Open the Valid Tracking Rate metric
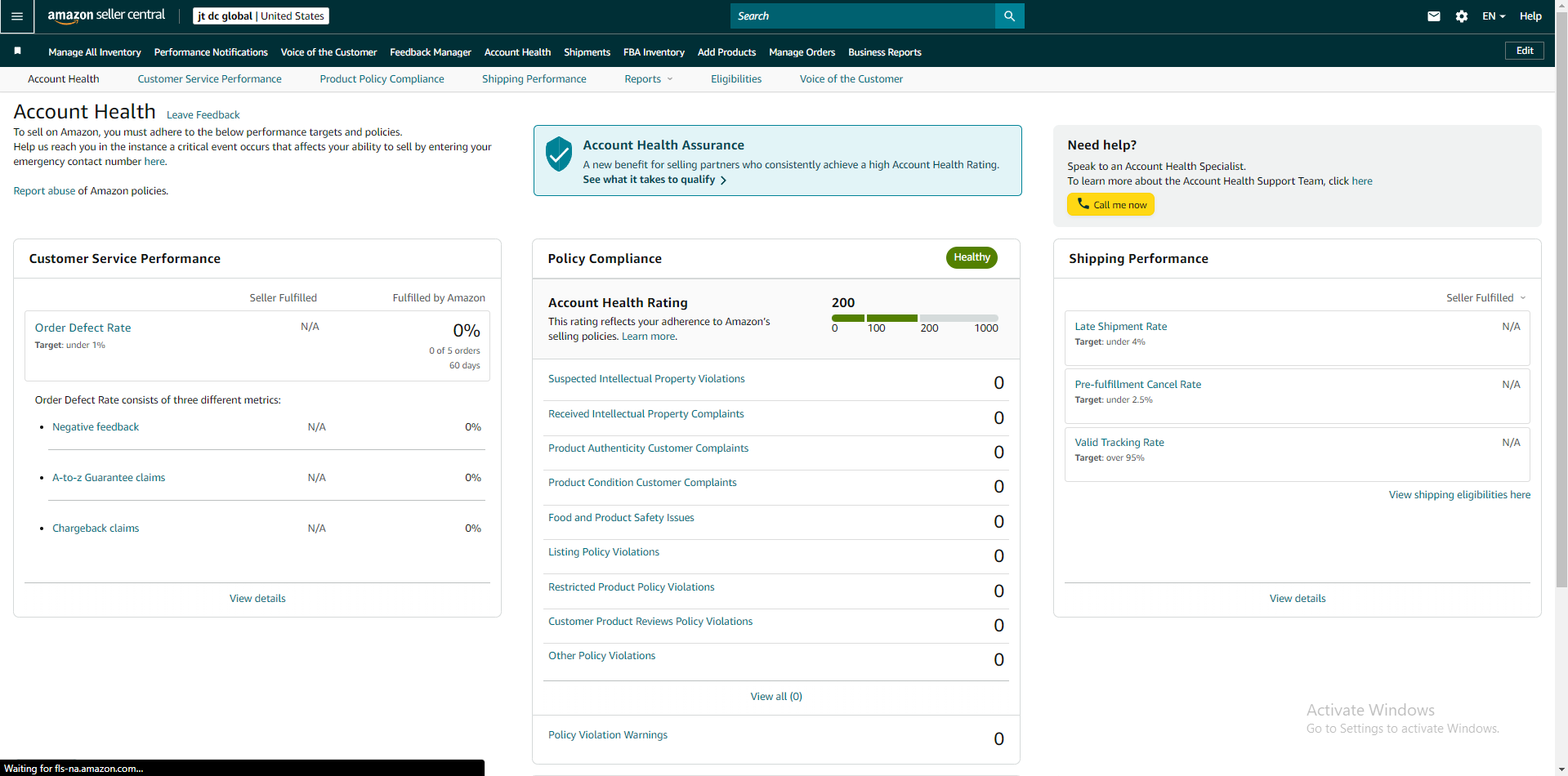 (x=1119, y=443)
